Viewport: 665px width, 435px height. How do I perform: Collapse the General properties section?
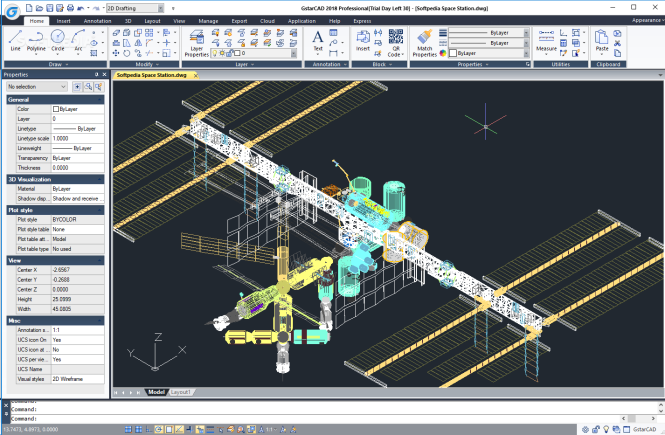pos(102,100)
